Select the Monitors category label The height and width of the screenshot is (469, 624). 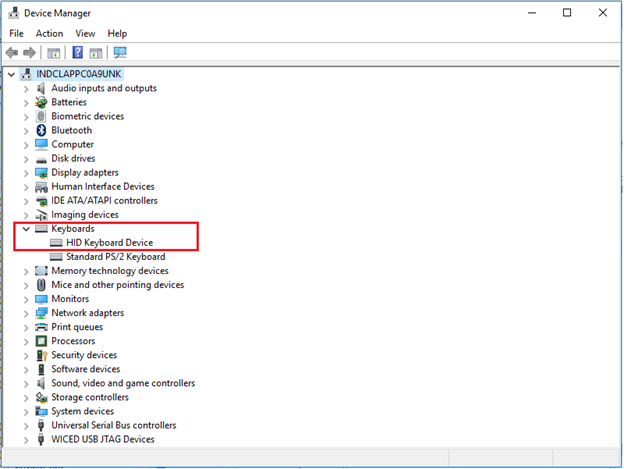[x=70, y=299]
